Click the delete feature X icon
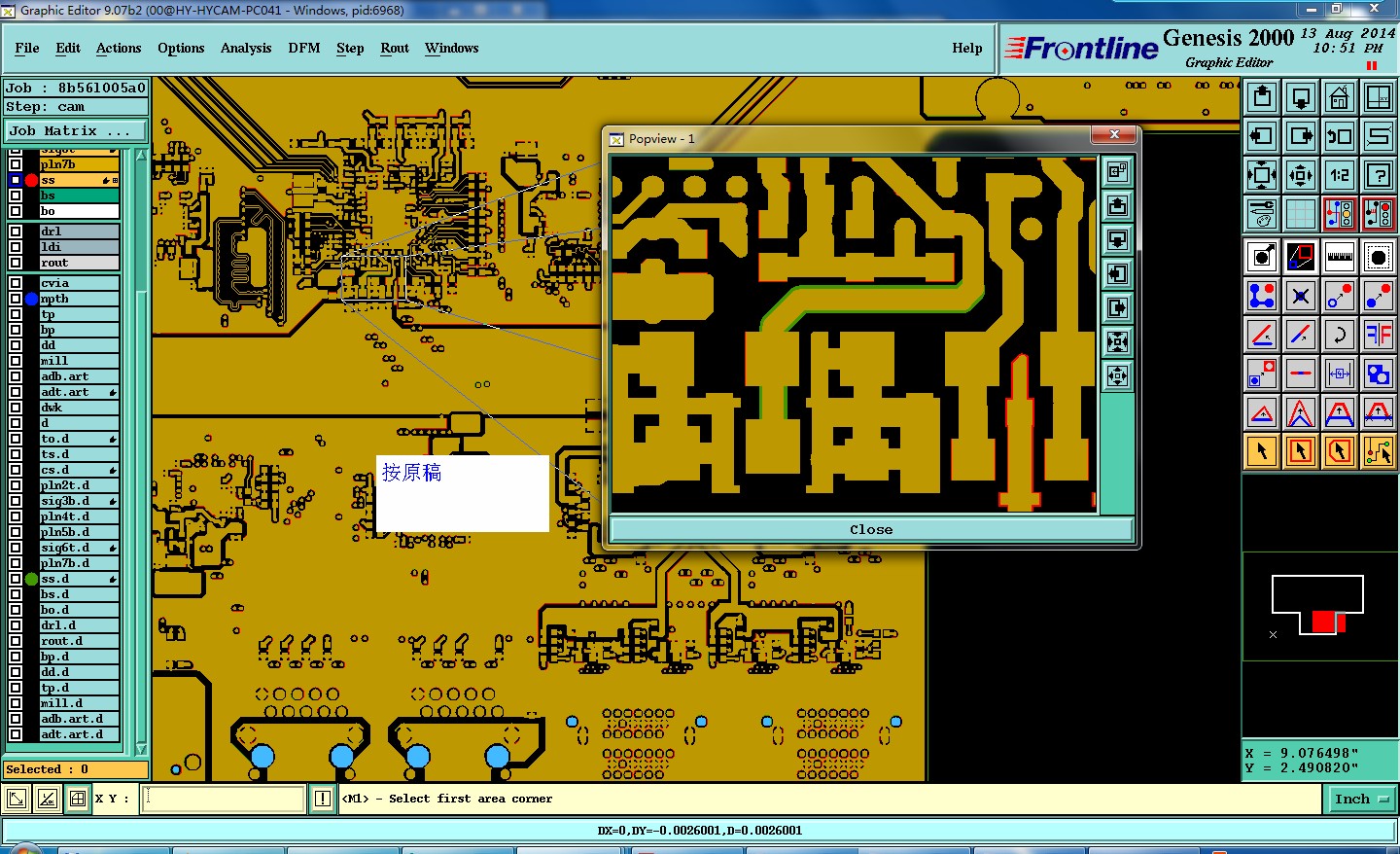This screenshot has height=854, width=1400. coord(1301,296)
